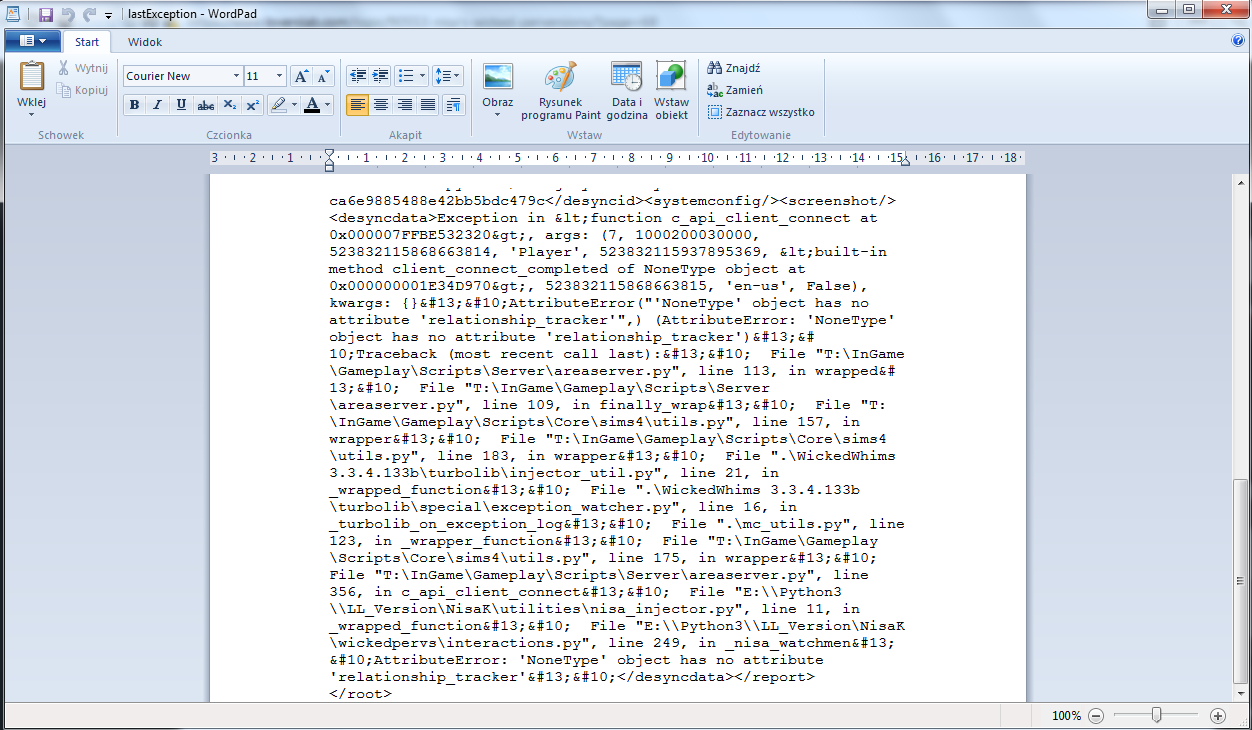Open the paragraph settings dialog icon
Viewport: 1252px width, 730px height.
(x=454, y=105)
